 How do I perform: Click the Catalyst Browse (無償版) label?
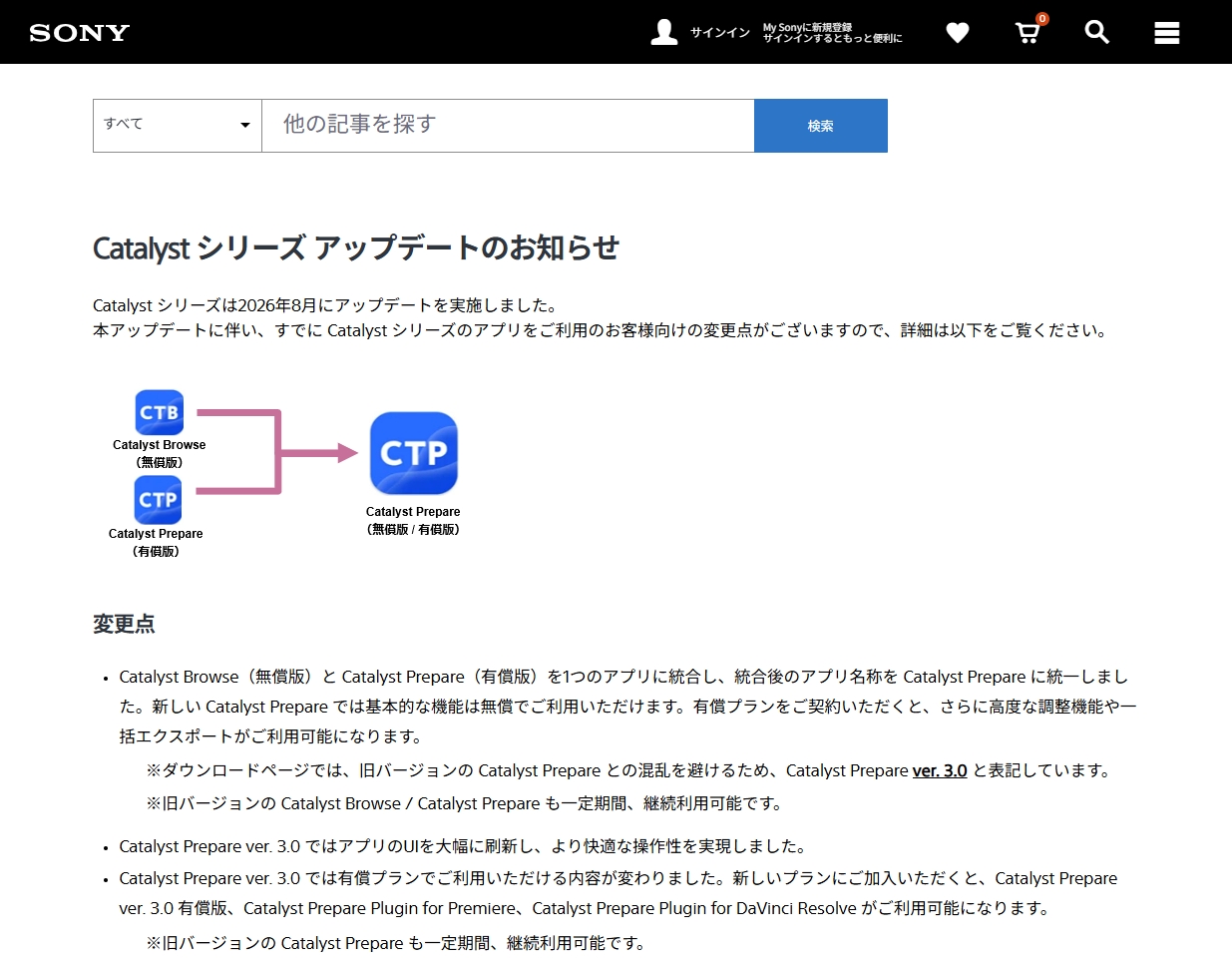160,454
